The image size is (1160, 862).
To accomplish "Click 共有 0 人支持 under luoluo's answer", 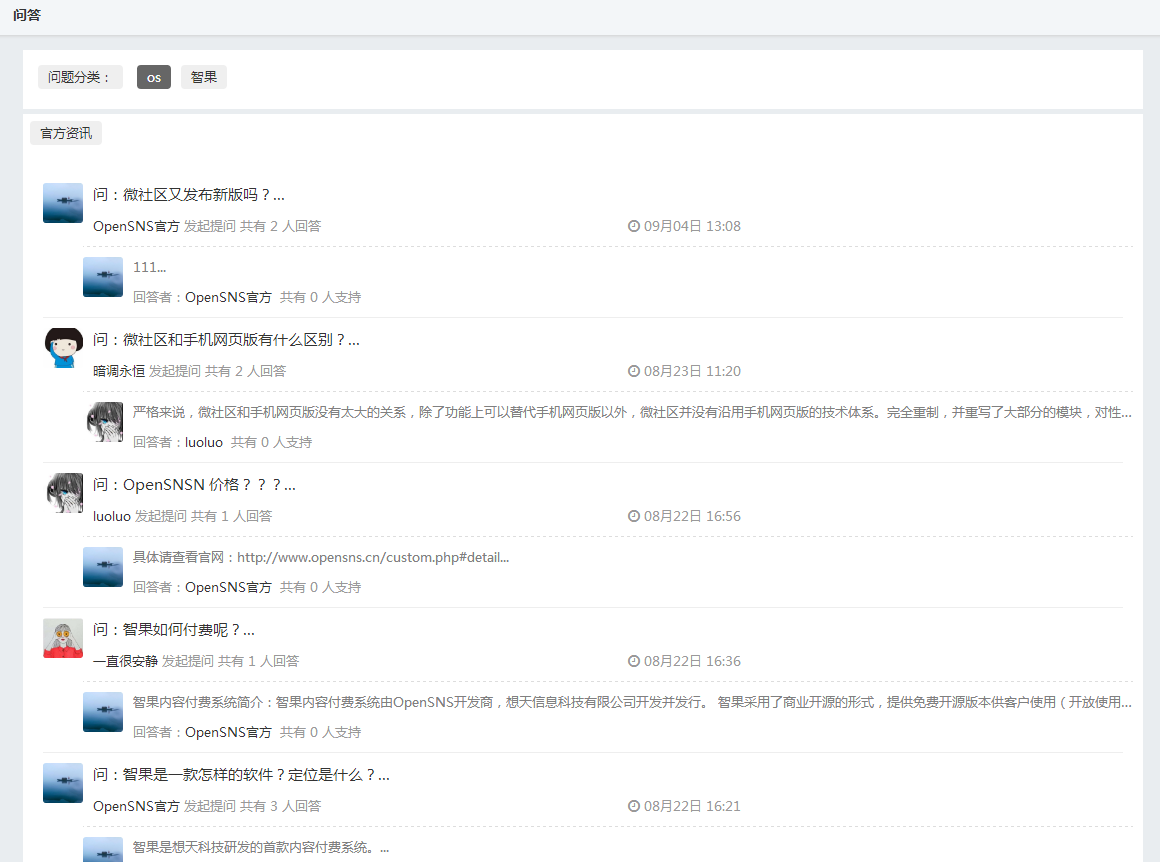I will tap(272, 442).
